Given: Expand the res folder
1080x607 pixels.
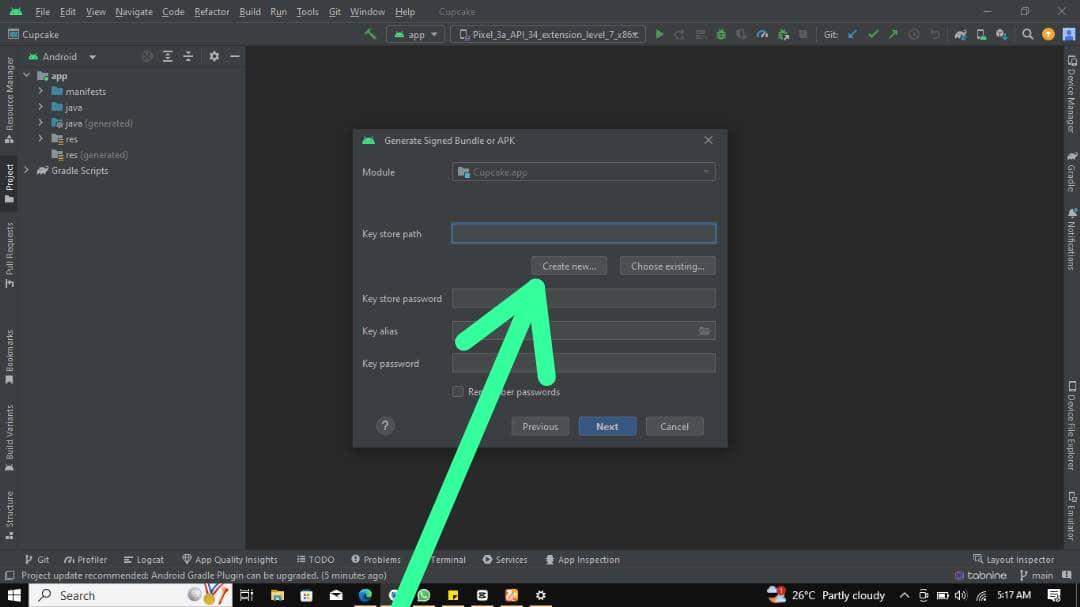Looking at the screenshot, I should pyautogui.click(x=41, y=138).
